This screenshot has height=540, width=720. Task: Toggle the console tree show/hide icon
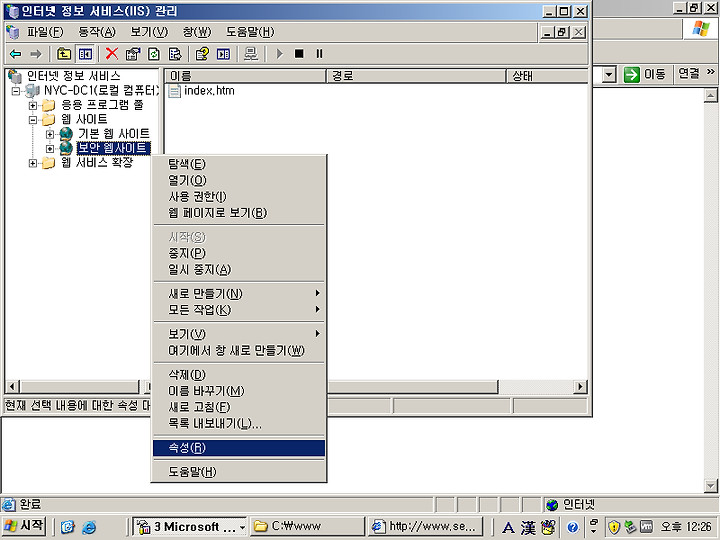pos(85,54)
